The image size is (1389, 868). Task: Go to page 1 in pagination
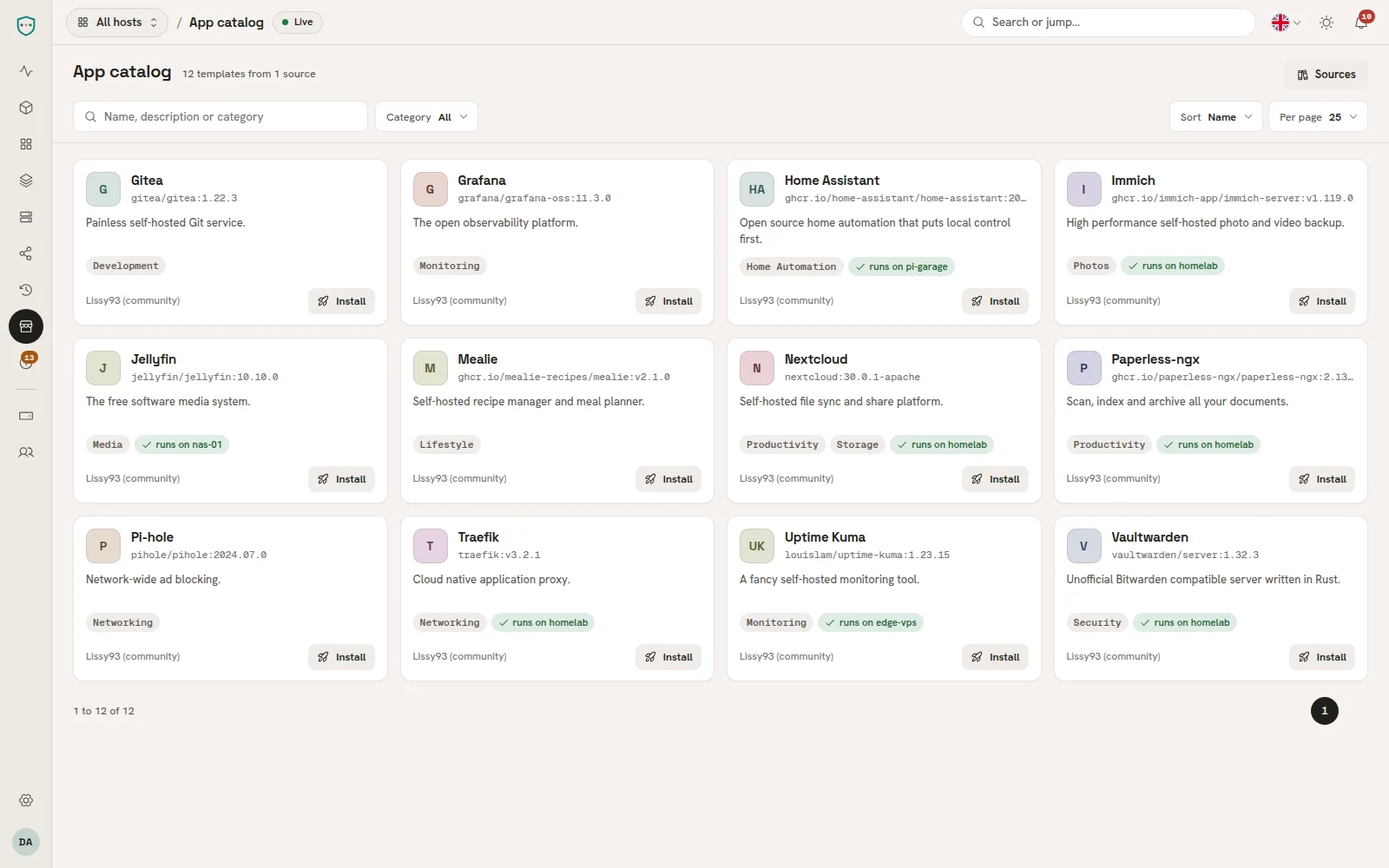coord(1324,711)
